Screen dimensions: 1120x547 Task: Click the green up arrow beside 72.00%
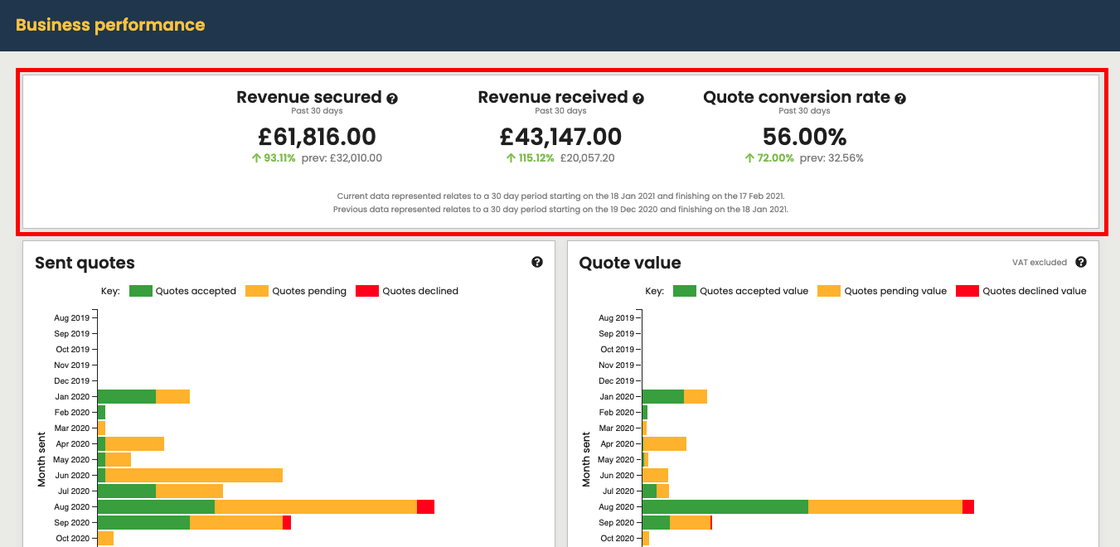click(749, 158)
